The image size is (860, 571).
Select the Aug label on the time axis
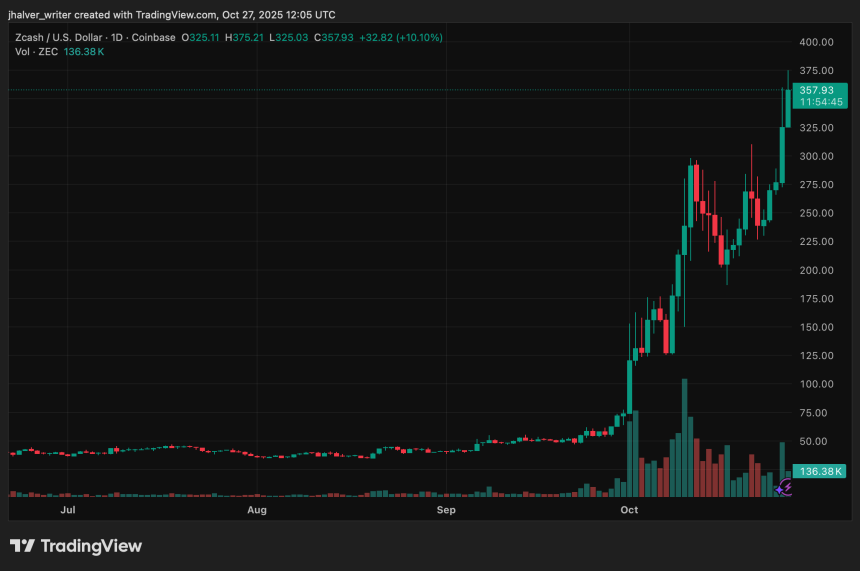(x=257, y=510)
